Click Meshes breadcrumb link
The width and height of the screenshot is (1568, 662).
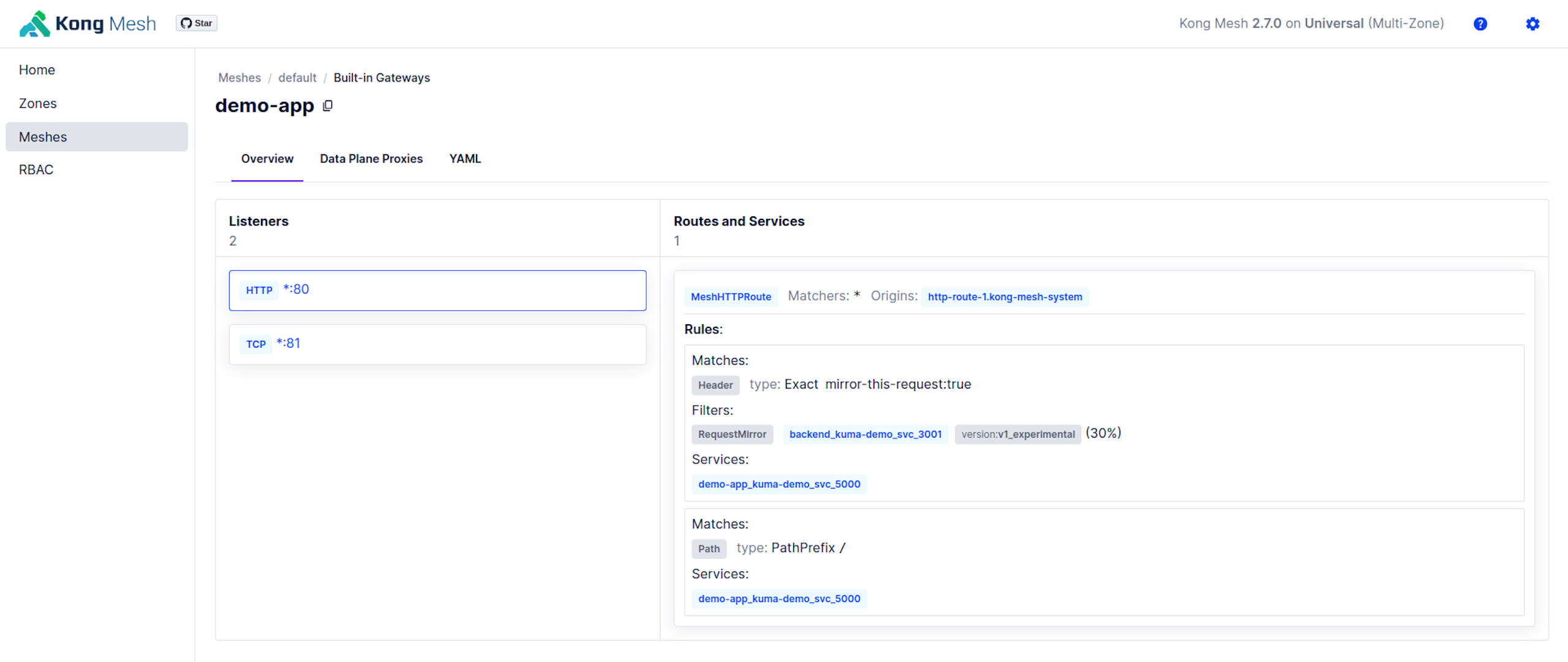point(239,78)
